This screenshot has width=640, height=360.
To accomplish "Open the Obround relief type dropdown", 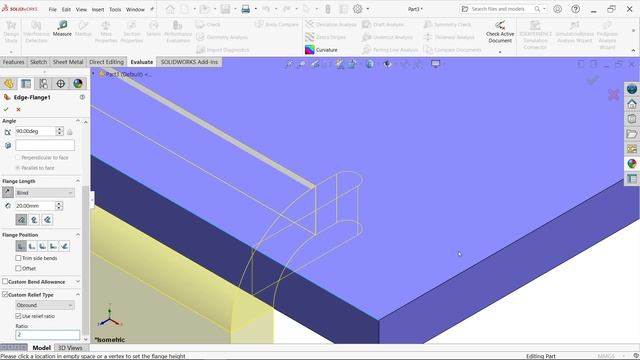I will (45, 305).
